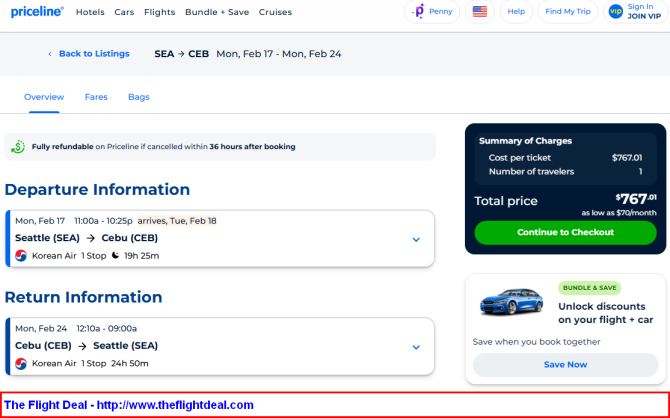Click the 'BUNDLE & SAVE' green badge
Screen dimensions: 670x418
pyautogui.click(x=589, y=288)
